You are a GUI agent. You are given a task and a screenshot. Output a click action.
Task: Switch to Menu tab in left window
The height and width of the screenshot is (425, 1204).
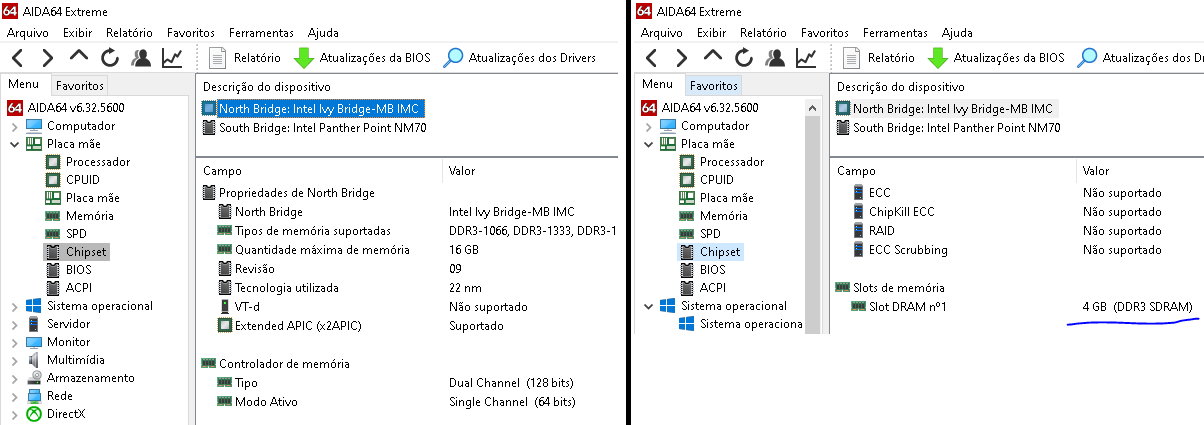(23, 85)
